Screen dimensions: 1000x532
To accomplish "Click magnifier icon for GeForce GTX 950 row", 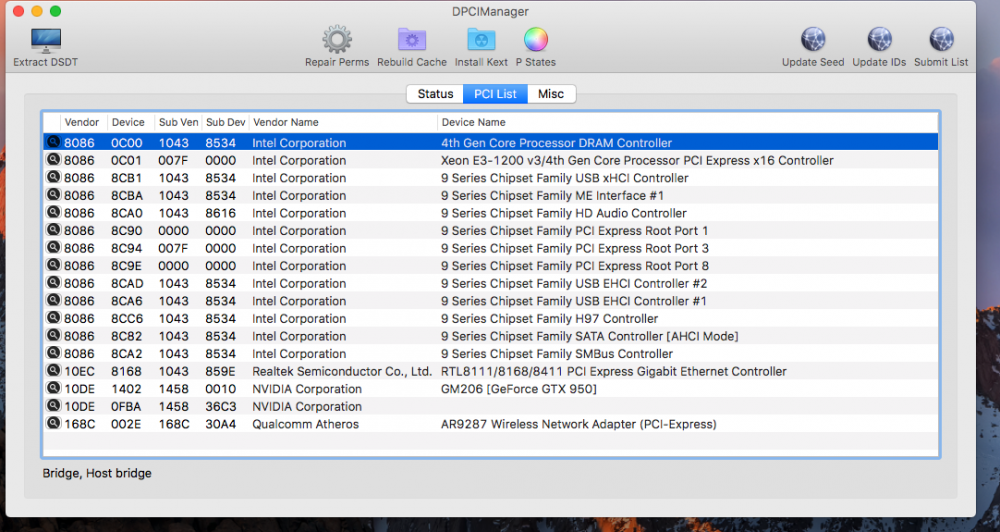I will click(54, 387).
